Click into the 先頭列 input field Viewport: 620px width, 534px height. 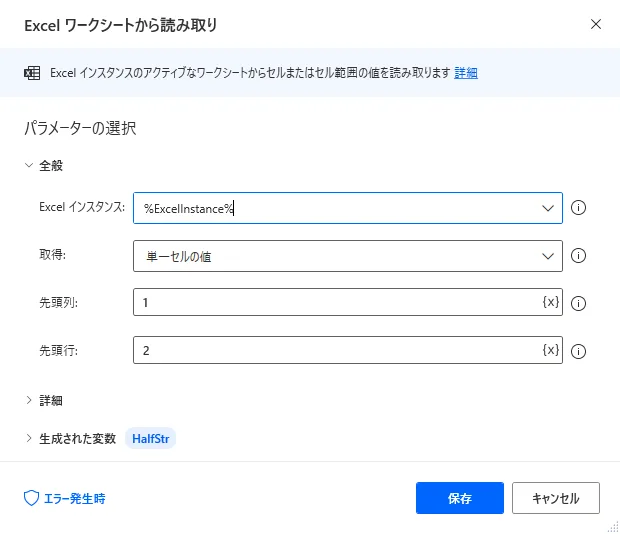click(335, 302)
